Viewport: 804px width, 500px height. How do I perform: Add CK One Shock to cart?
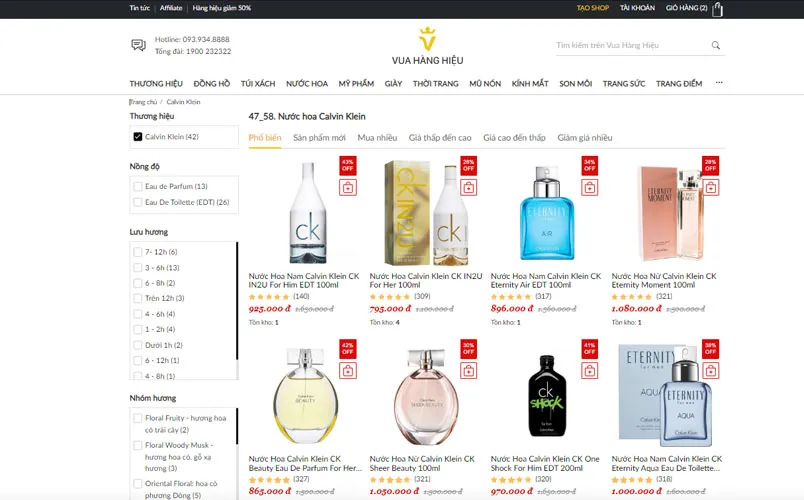point(590,370)
